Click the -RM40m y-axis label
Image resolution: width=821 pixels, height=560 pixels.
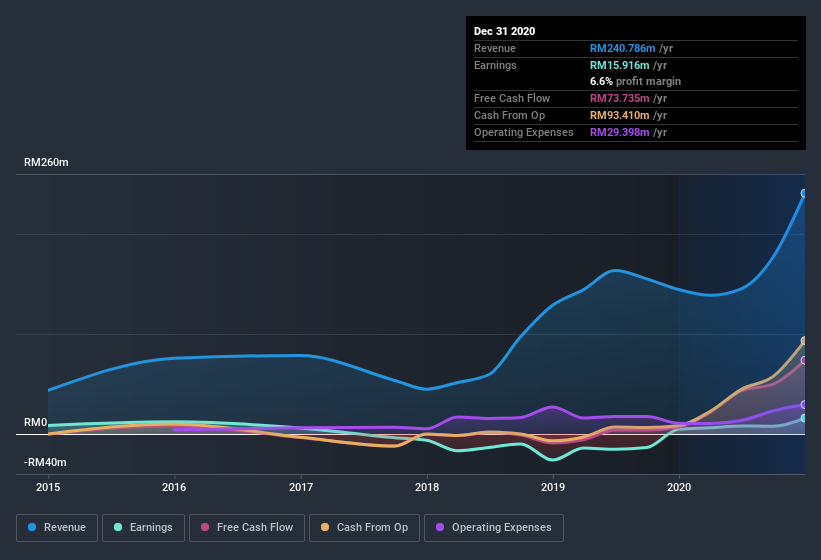(x=45, y=462)
